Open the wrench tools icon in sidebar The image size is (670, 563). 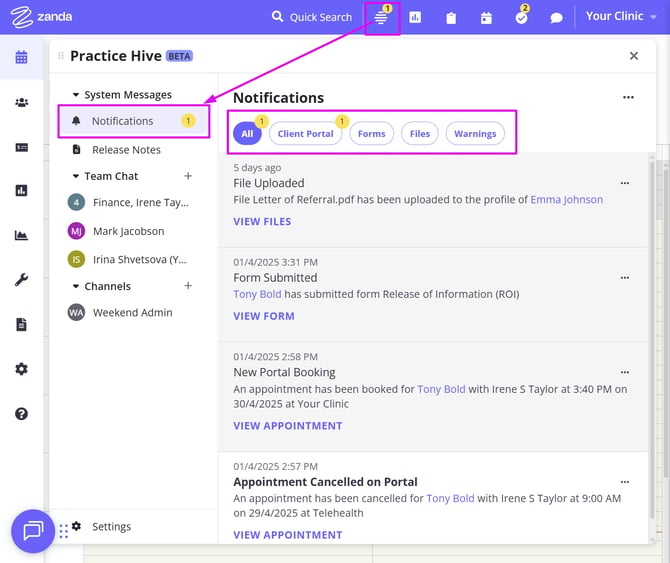(x=21, y=280)
